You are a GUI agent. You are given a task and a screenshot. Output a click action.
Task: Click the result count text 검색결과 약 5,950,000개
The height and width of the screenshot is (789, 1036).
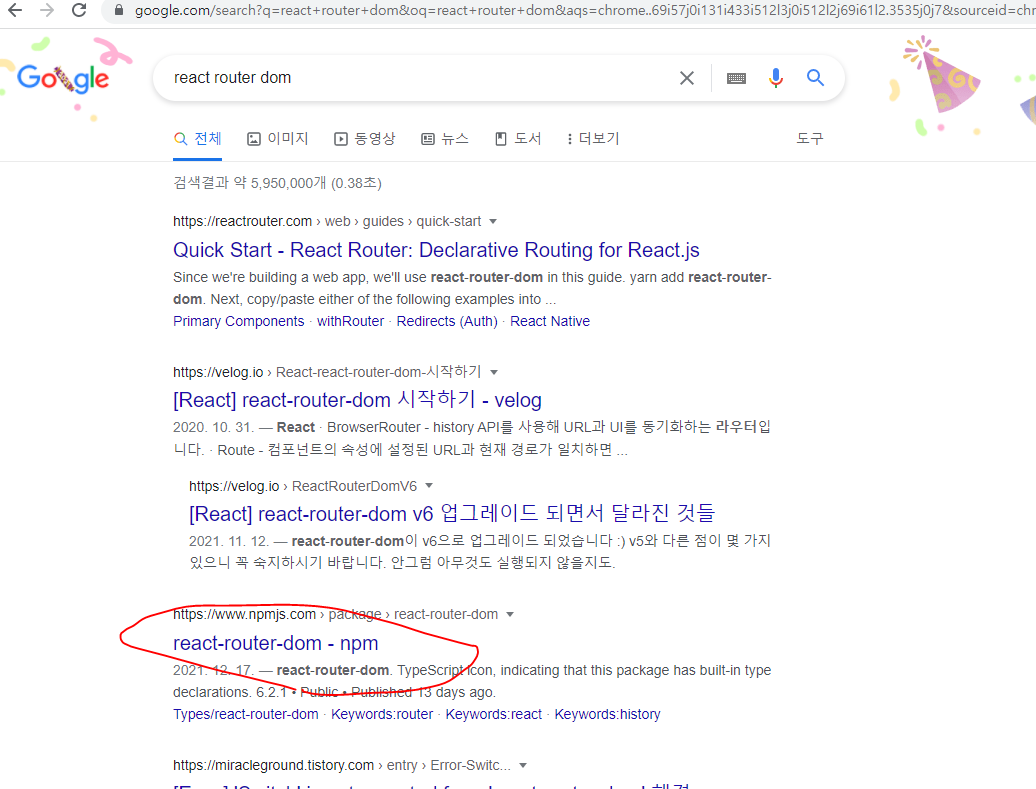tap(250, 183)
